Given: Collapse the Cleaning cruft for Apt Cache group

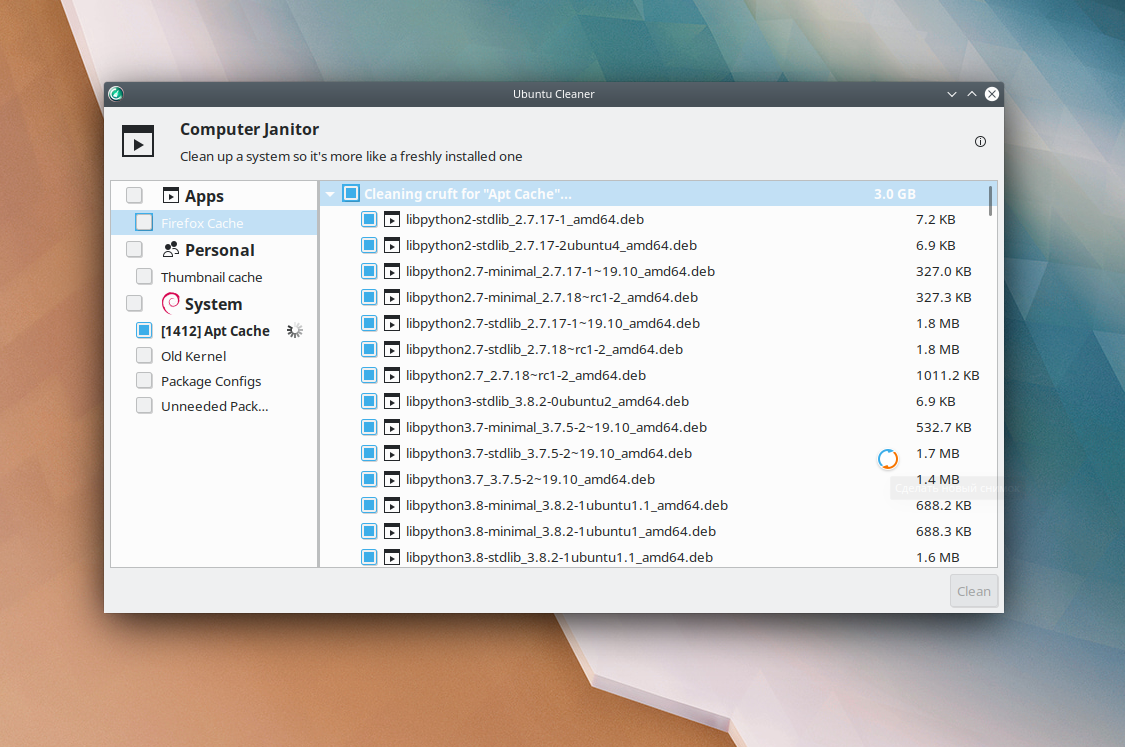Looking at the screenshot, I should [x=330, y=194].
